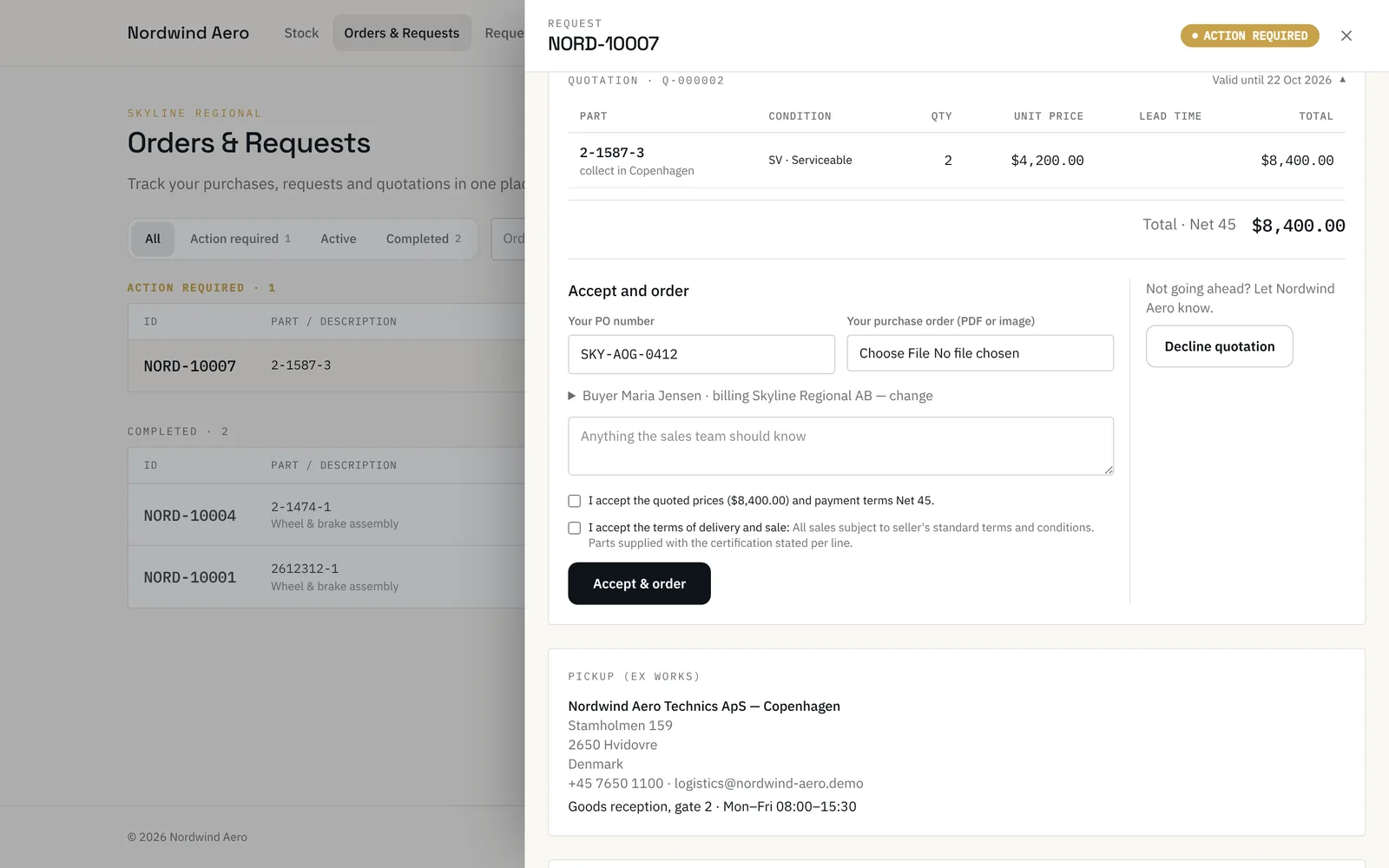Click the sales team notes text area
The height and width of the screenshot is (868, 1389).
pyautogui.click(x=840, y=446)
